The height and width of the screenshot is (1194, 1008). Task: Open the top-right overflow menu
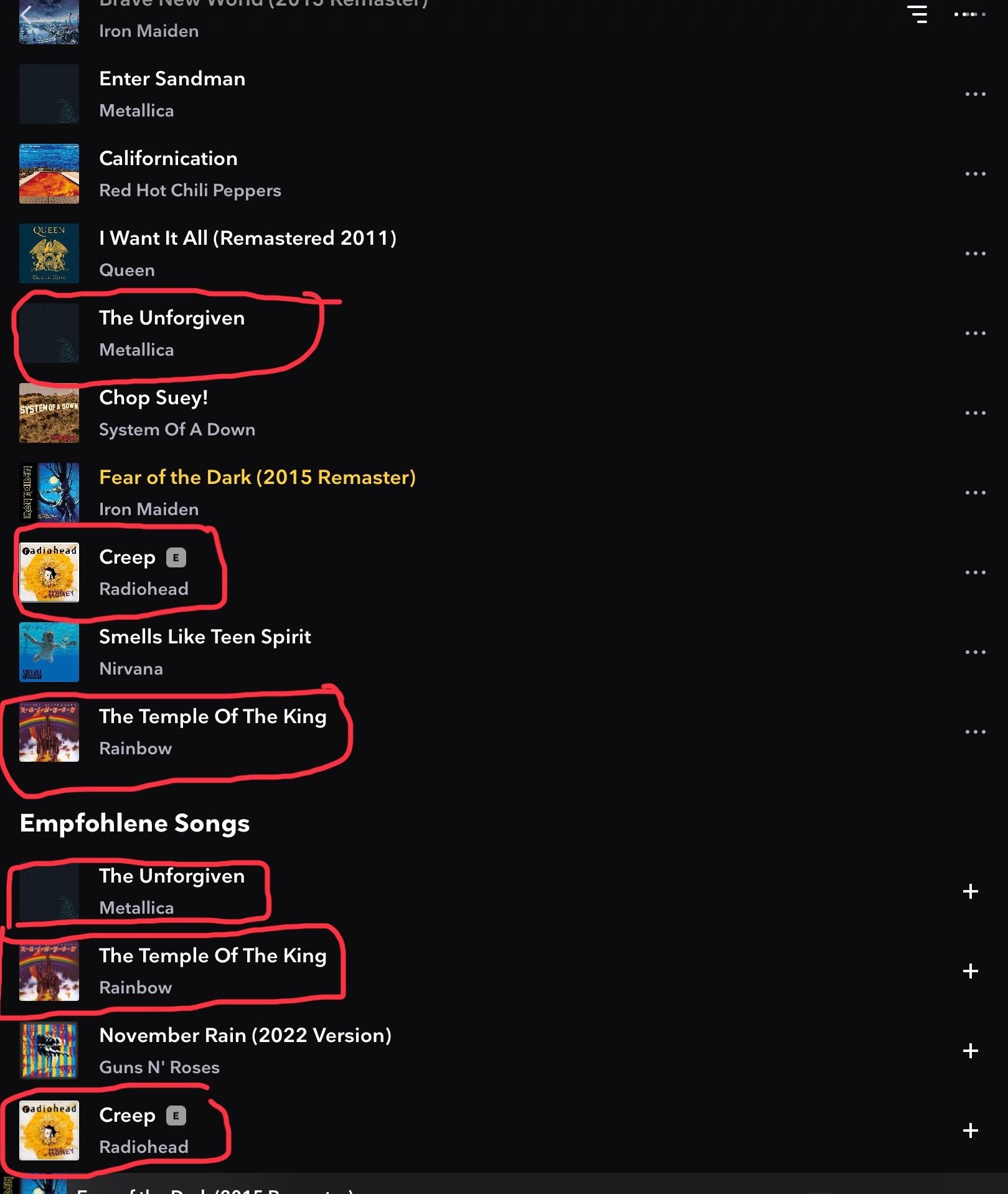[x=970, y=14]
